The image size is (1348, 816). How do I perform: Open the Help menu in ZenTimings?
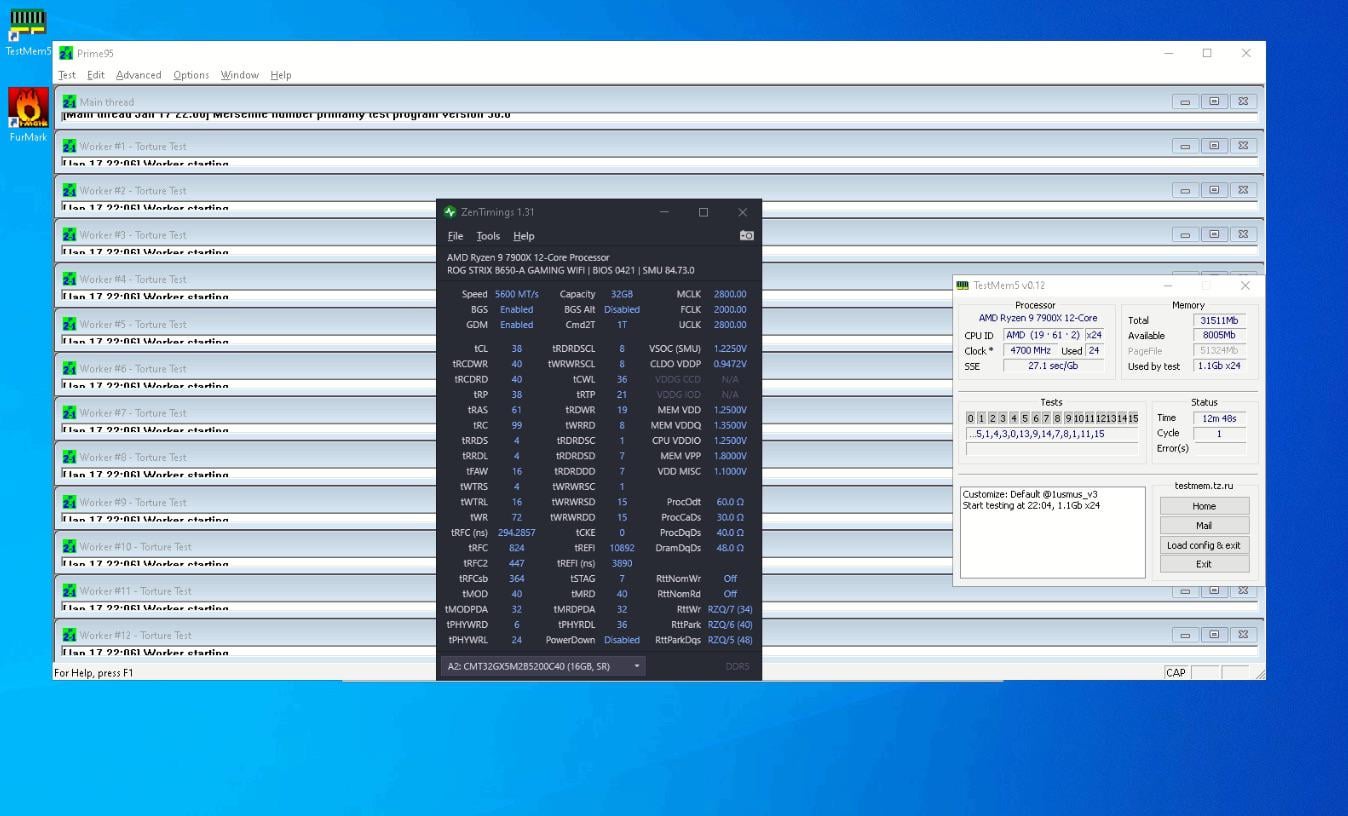point(524,236)
